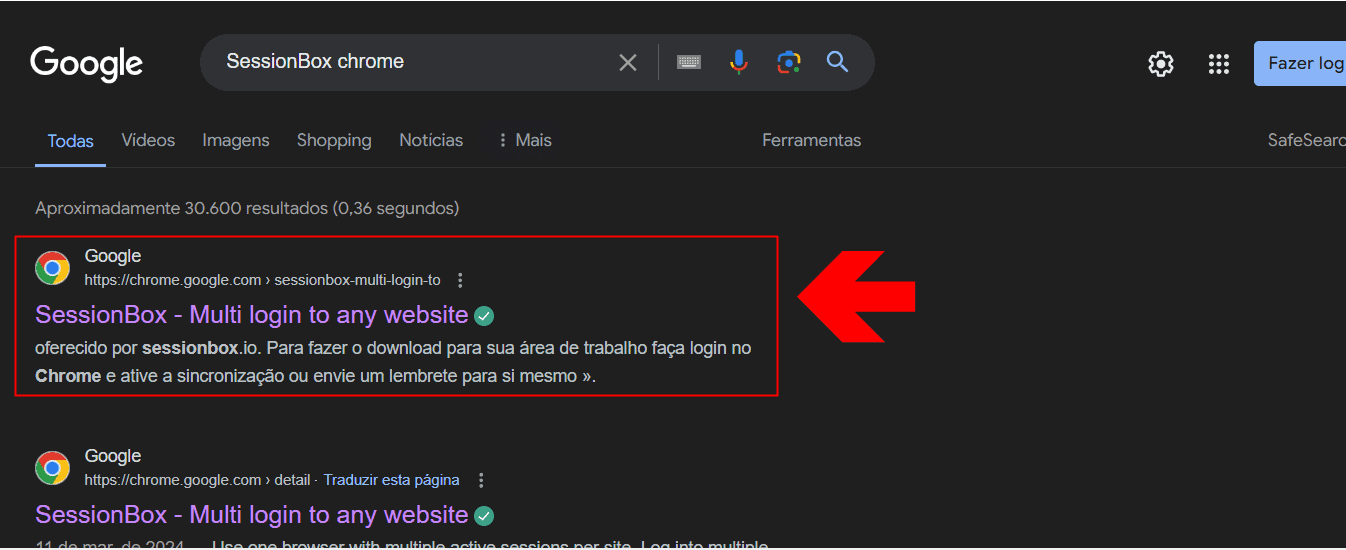
Task: Open the Ferramentas options
Action: (811, 140)
